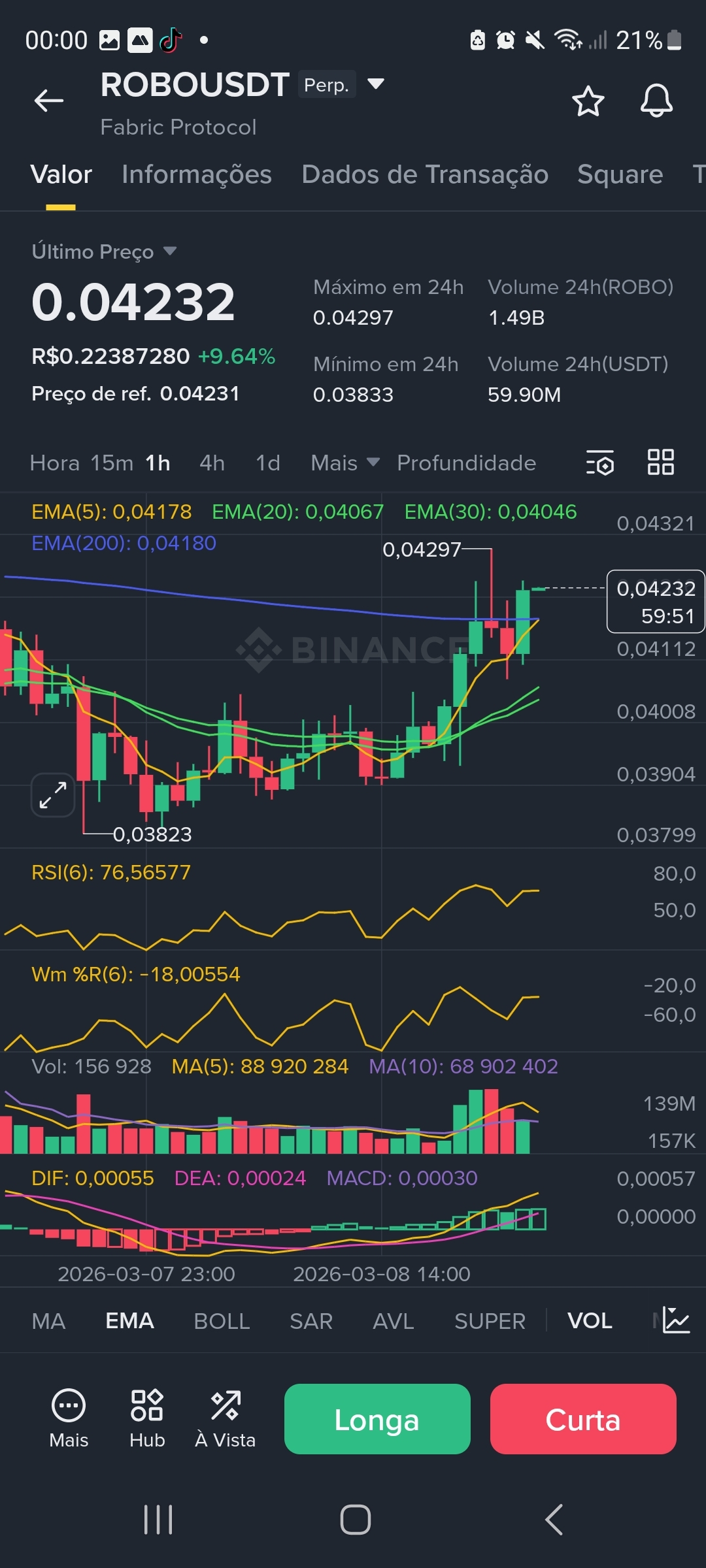Expand the Mais timeframe dropdown
This screenshot has width=706, height=1568.
pyautogui.click(x=345, y=463)
